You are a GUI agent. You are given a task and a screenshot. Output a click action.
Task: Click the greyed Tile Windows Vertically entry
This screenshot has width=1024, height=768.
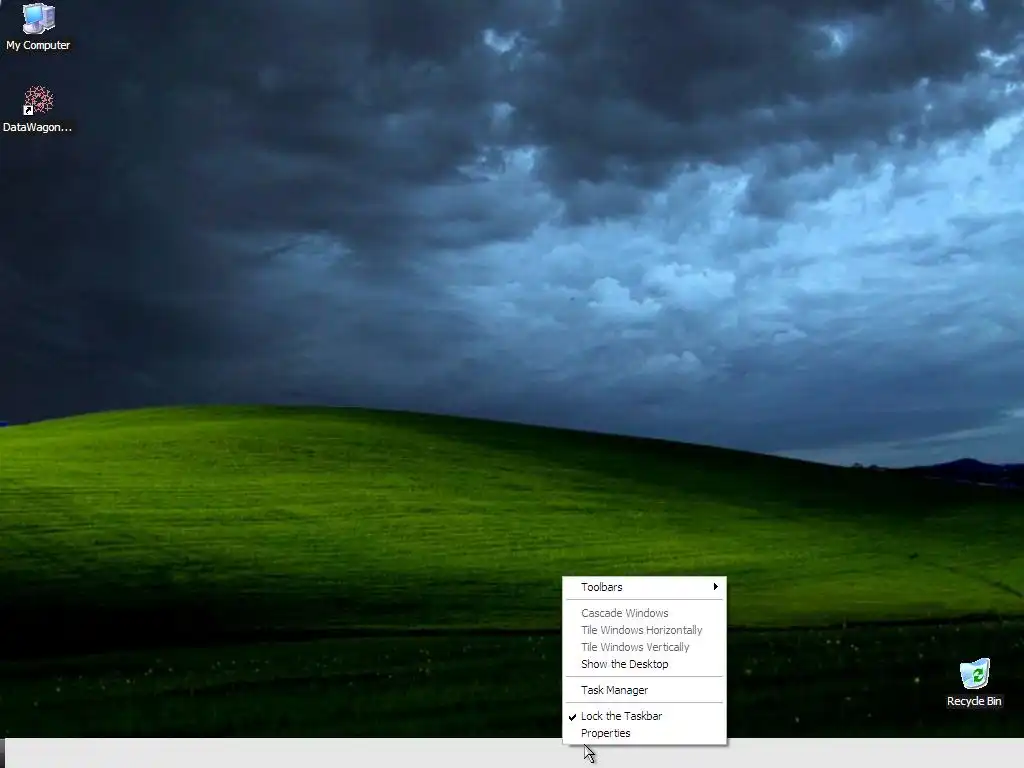click(x=645, y=647)
